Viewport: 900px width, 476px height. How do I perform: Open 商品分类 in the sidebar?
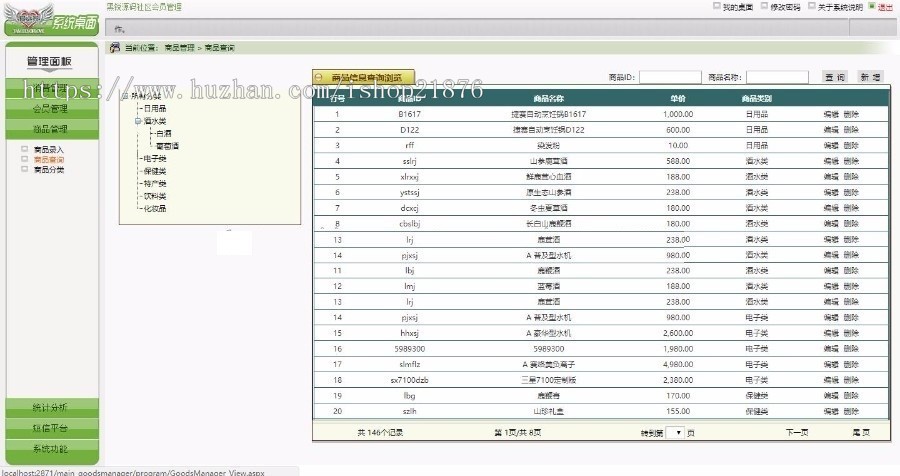coord(49,170)
